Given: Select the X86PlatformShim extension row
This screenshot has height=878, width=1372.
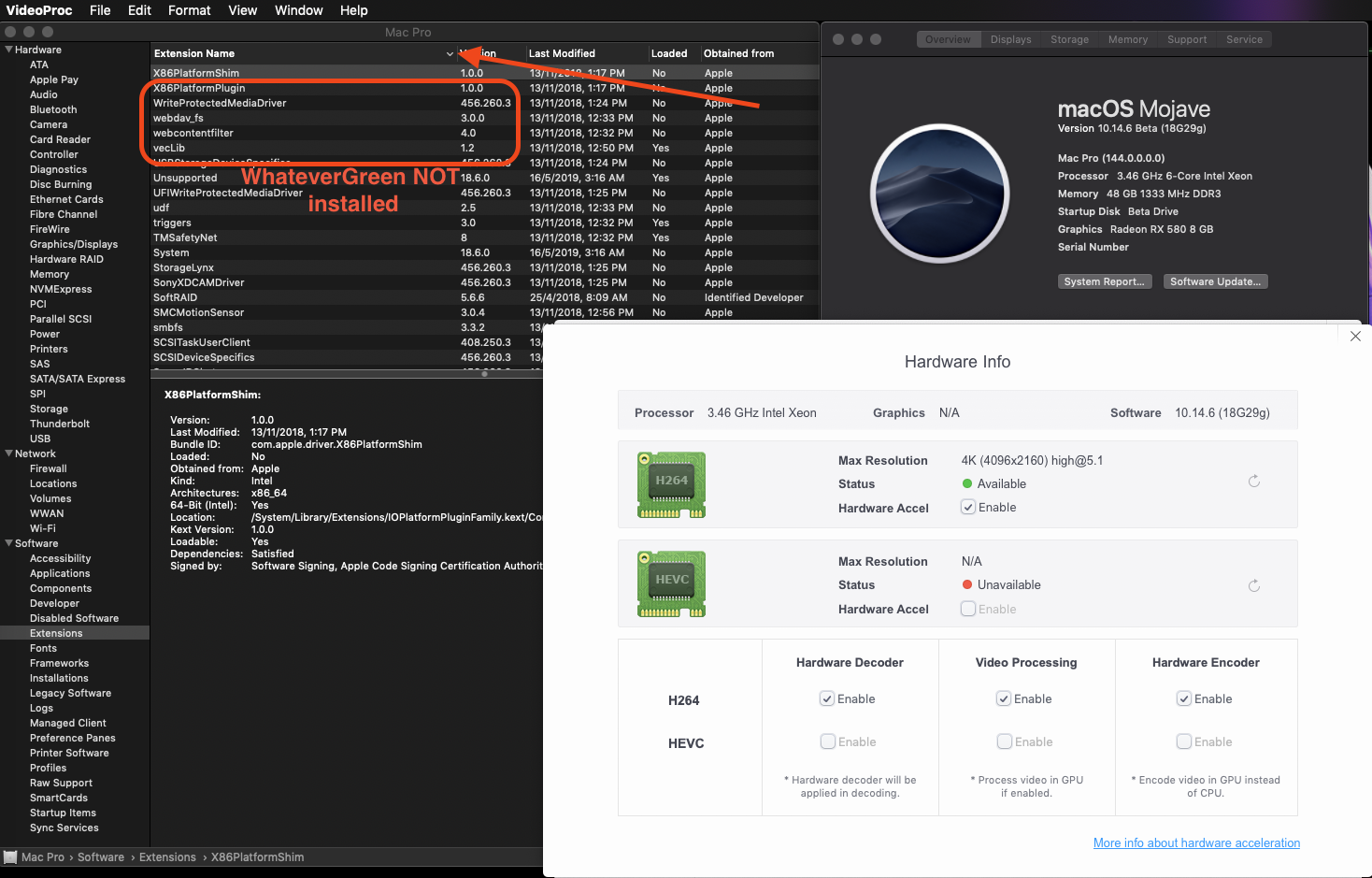Looking at the screenshot, I should coord(484,72).
